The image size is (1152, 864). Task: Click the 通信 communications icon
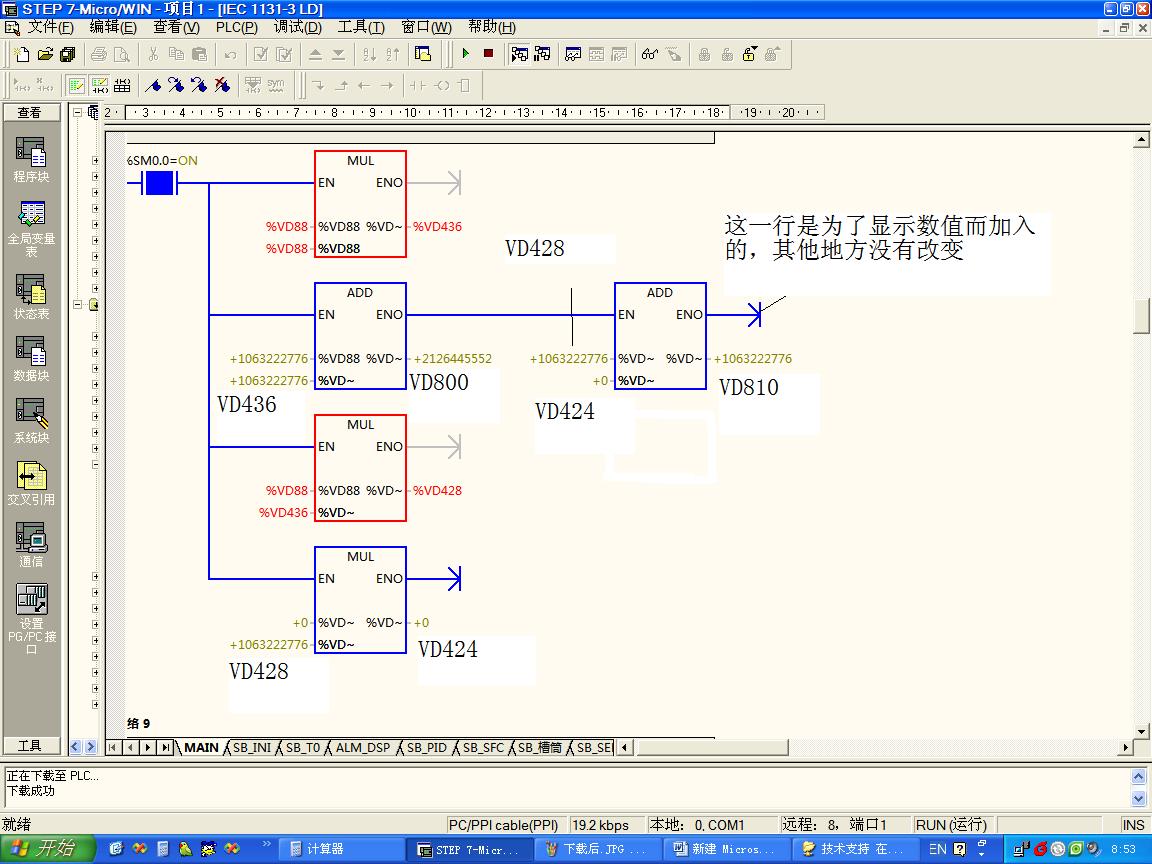[31, 545]
